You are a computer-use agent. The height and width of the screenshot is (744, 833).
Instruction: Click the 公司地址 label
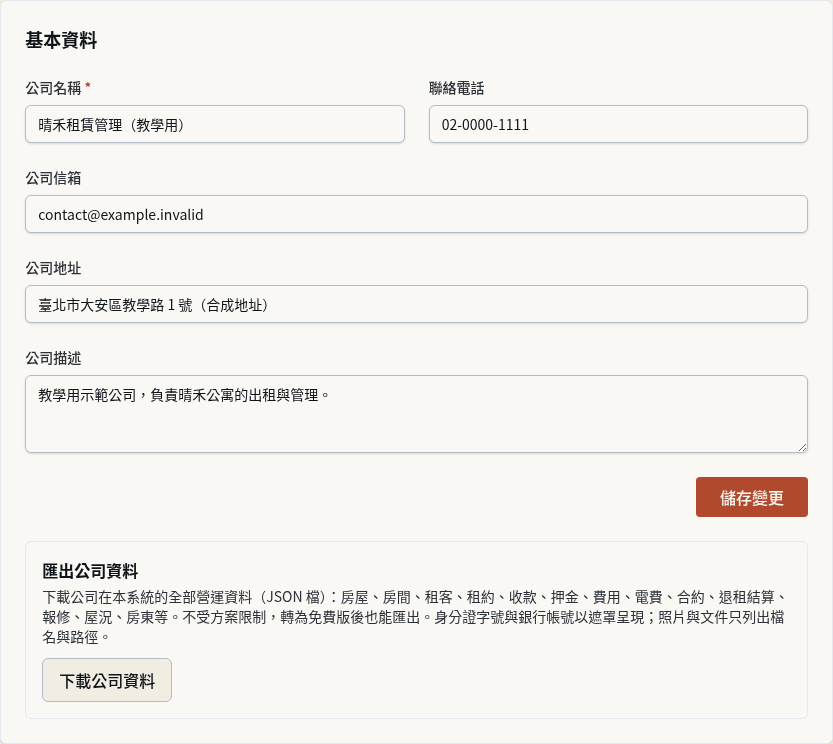pos(54,268)
